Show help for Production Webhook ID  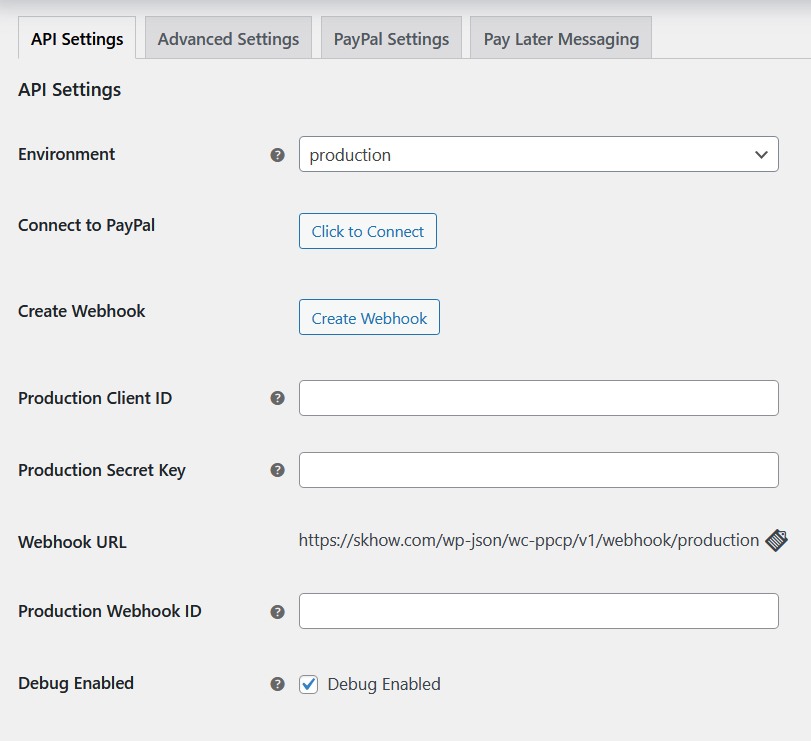278,612
